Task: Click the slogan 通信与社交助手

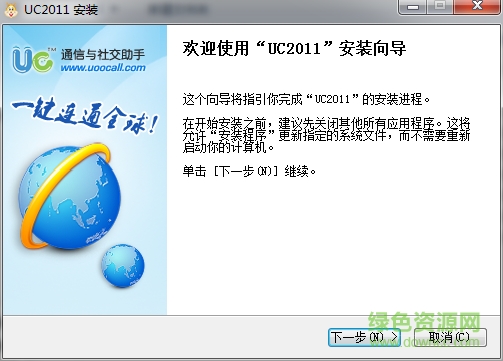Action: point(103,54)
